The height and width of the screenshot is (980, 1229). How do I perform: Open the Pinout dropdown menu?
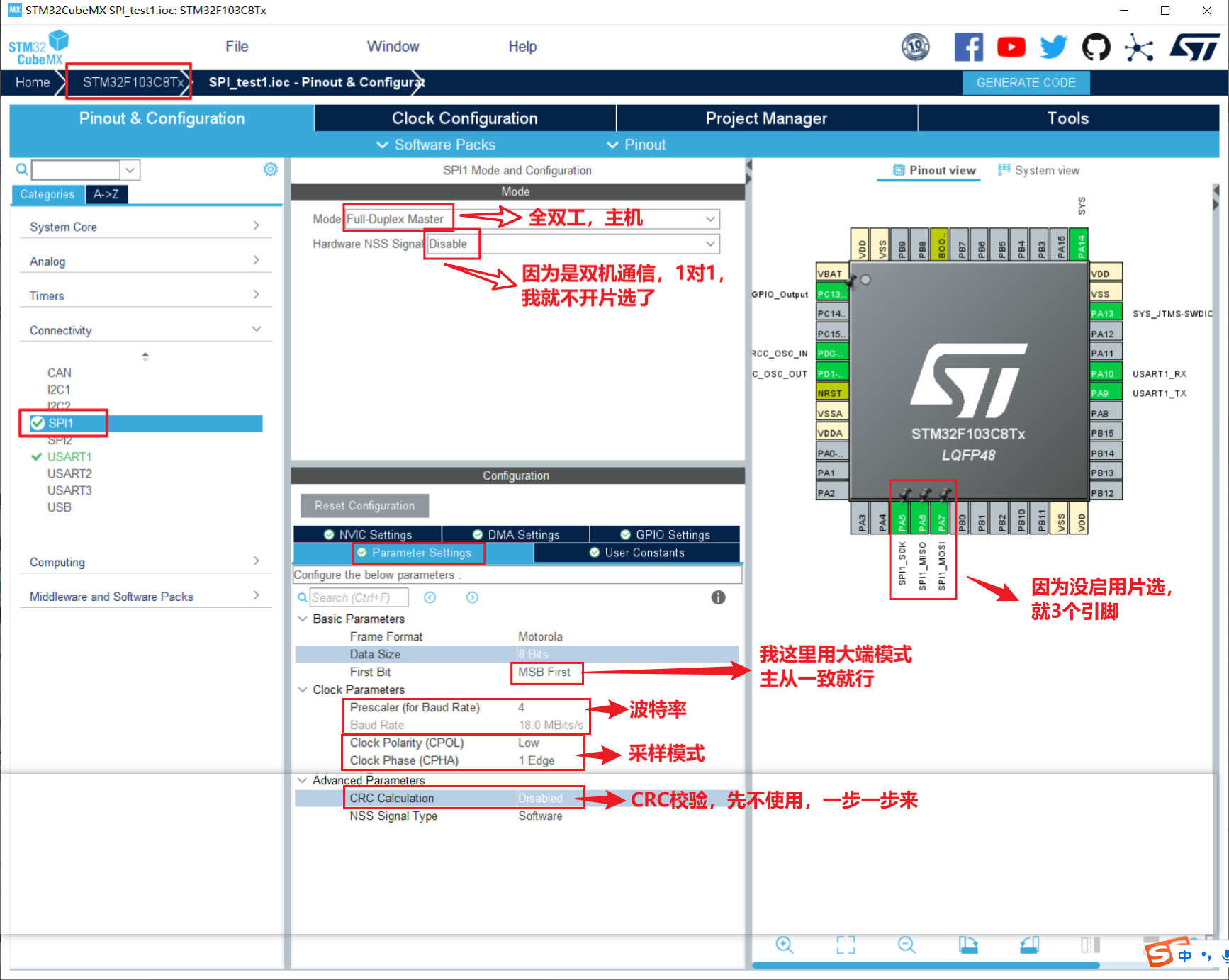(636, 145)
